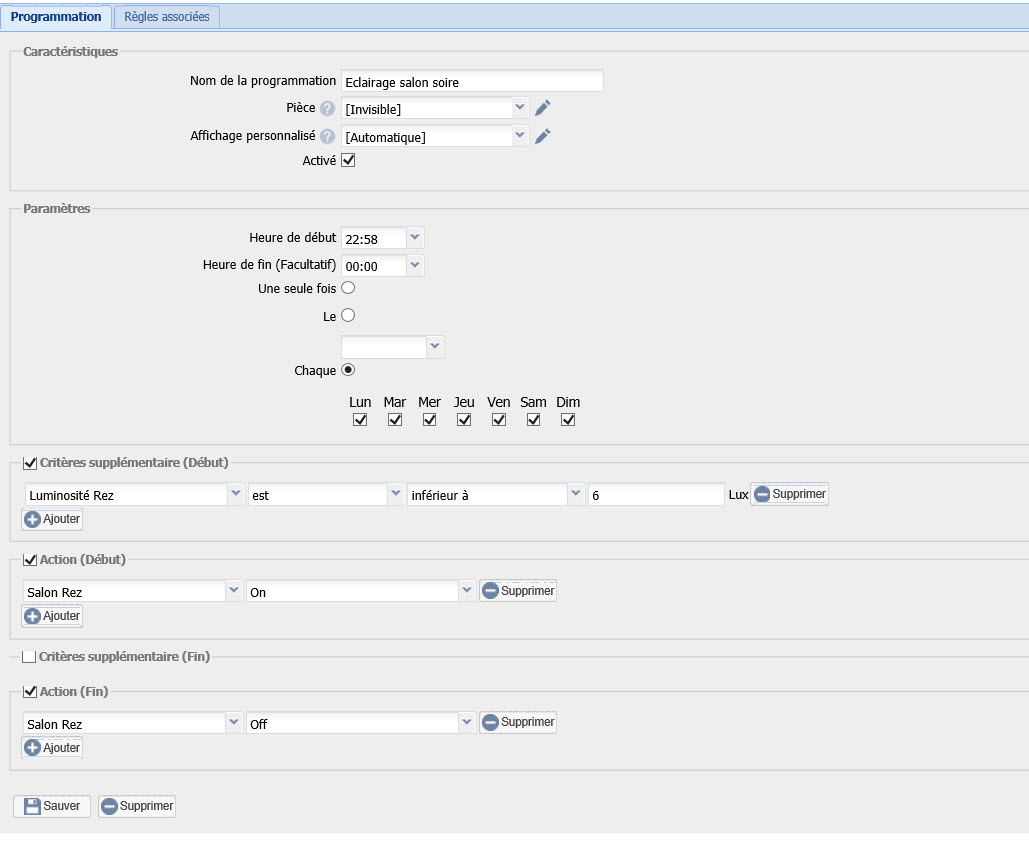Viewport: 1029px width, 842px height.
Task: Click the pencil icon next to Pièce
Action: point(543,108)
